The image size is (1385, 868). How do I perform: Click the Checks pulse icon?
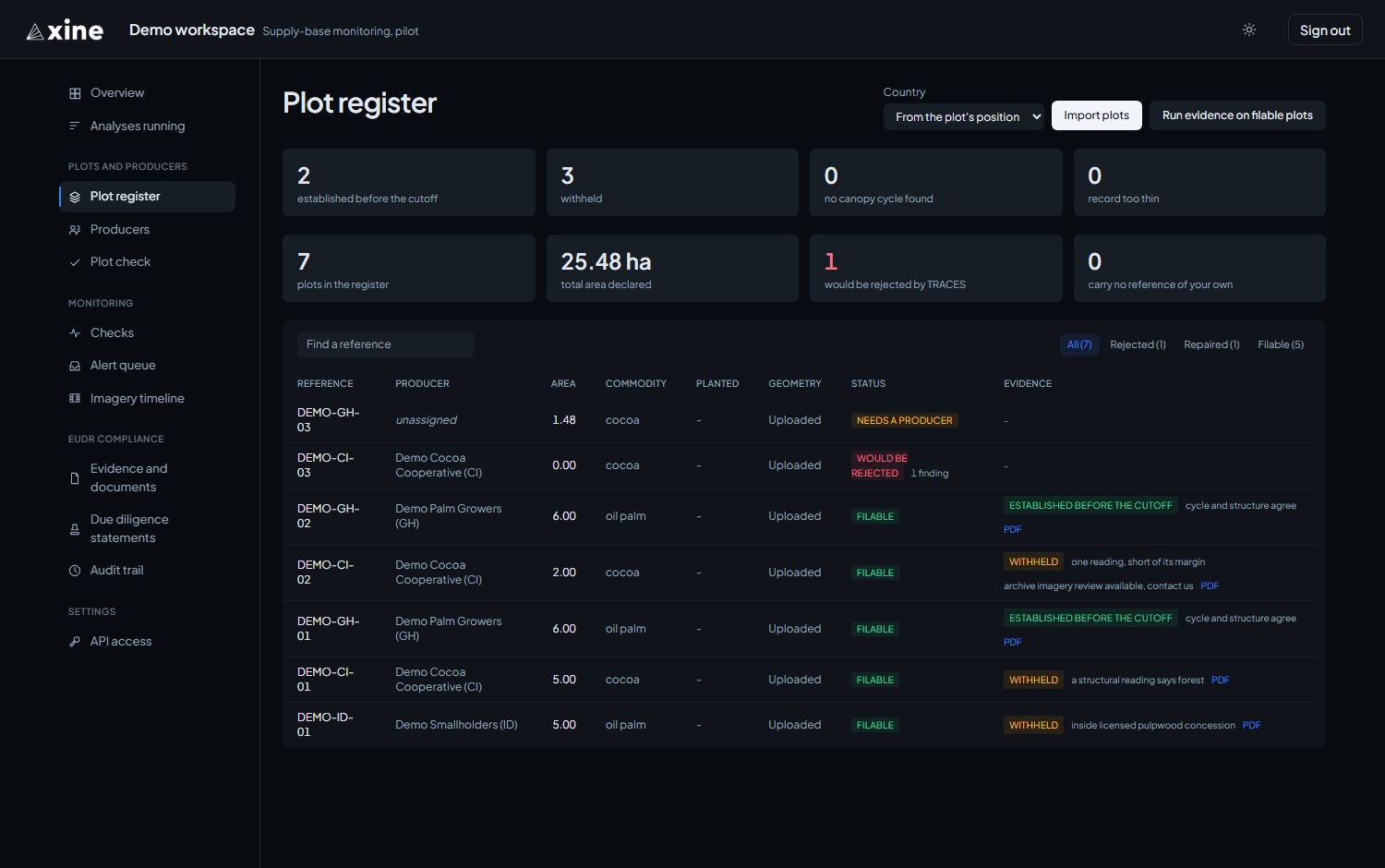click(x=75, y=333)
